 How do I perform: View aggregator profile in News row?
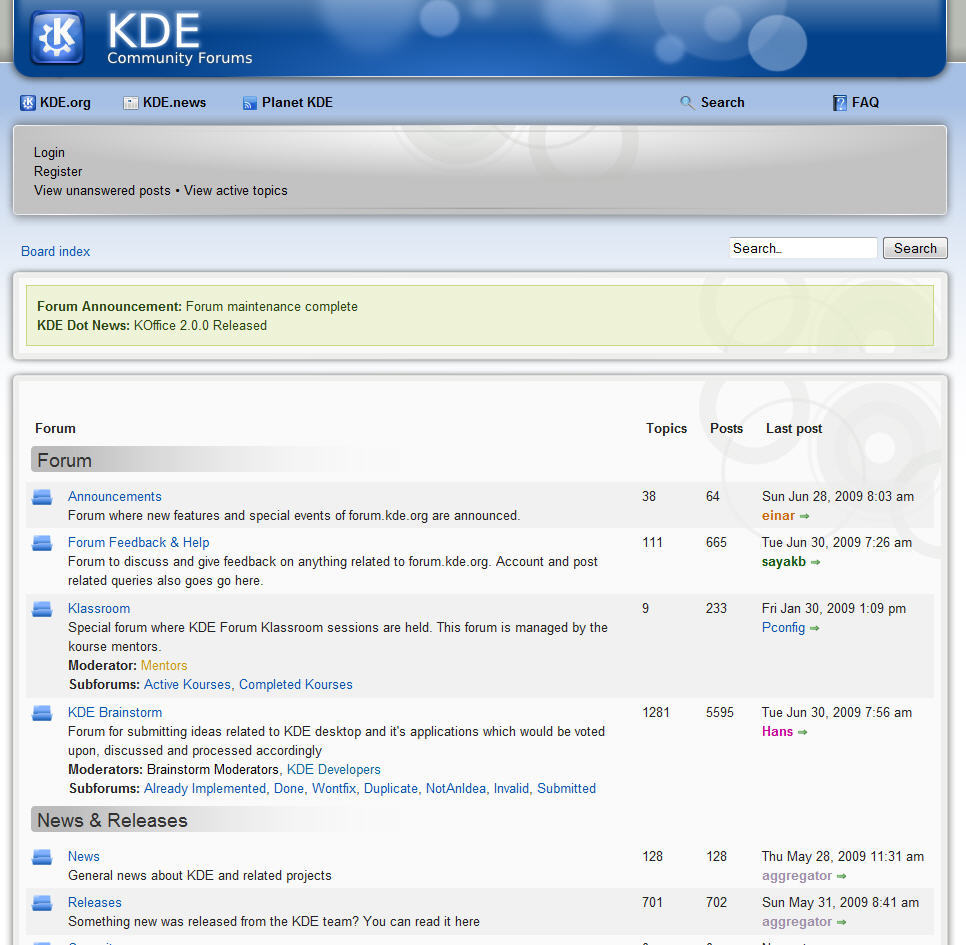(x=797, y=877)
